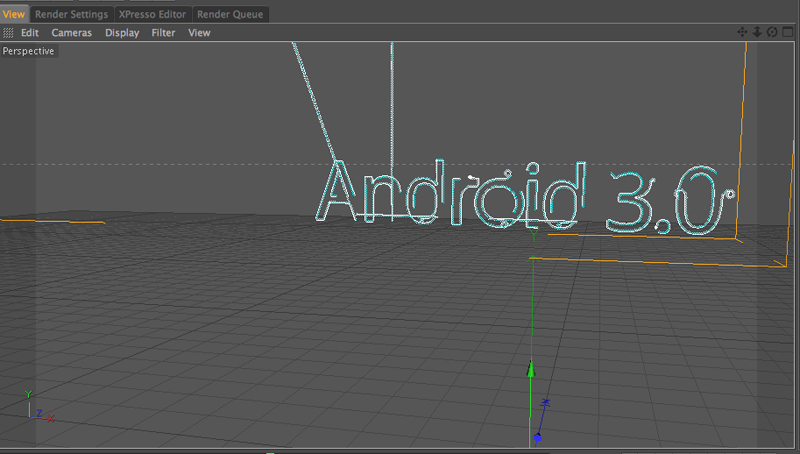Image resolution: width=800 pixels, height=454 pixels.
Task: Open the Filter menu
Action: click(163, 33)
